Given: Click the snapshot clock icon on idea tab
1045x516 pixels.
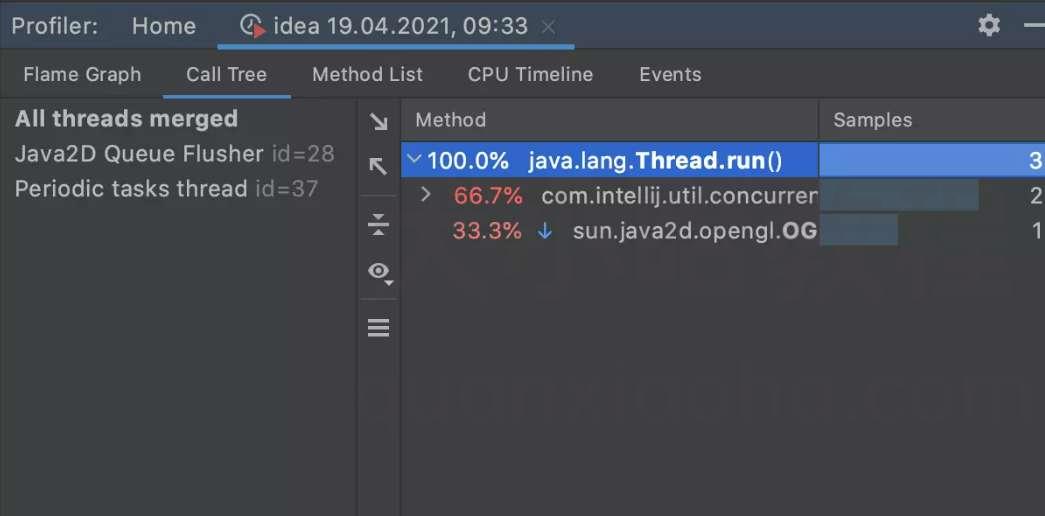Looking at the screenshot, I should click(253, 27).
